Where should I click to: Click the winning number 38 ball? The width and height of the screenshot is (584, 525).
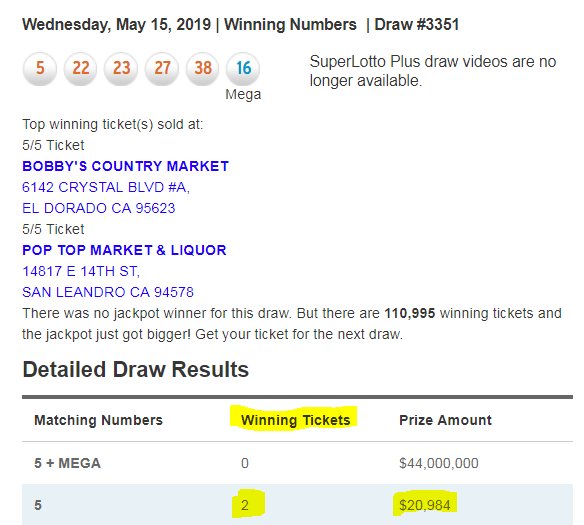[x=203, y=69]
